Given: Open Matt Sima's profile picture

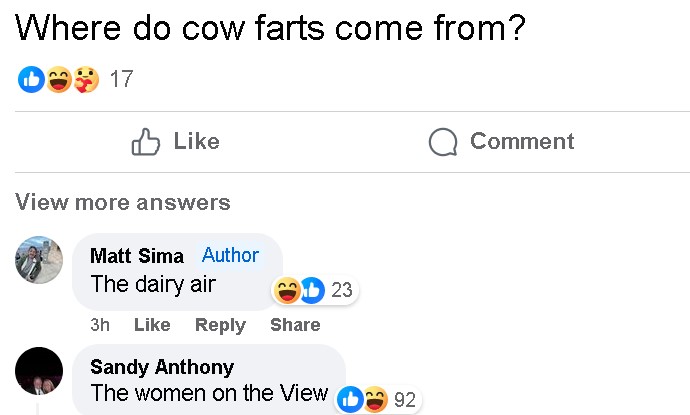Looking at the screenshot, I should (x=40, y=261).
